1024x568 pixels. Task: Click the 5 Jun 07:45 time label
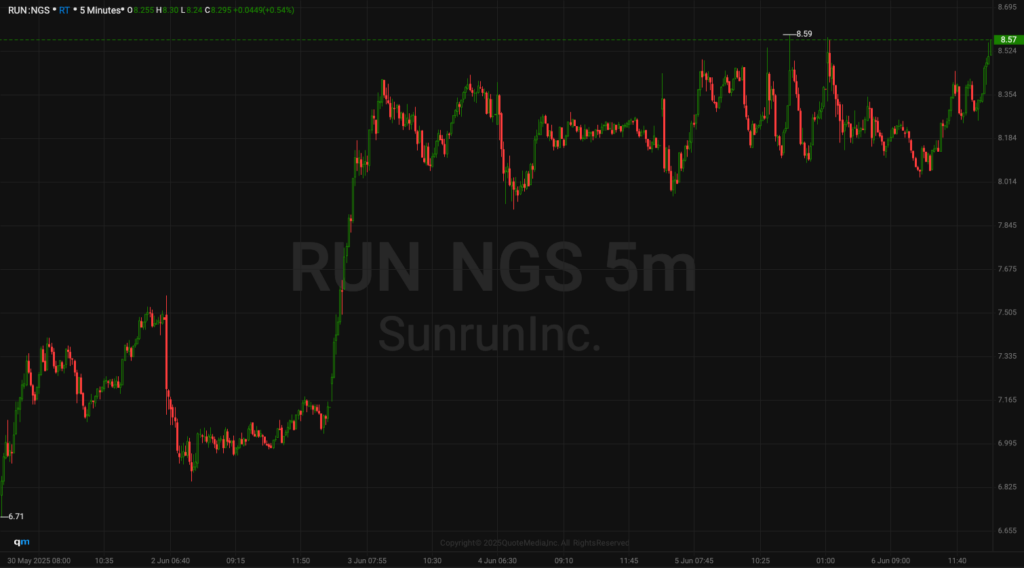(x=694, y=561)
